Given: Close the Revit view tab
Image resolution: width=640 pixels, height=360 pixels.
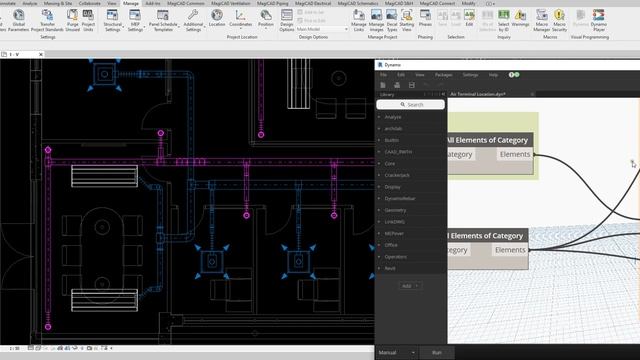Looking at the screenshot, I should click(x=41, y=54).
